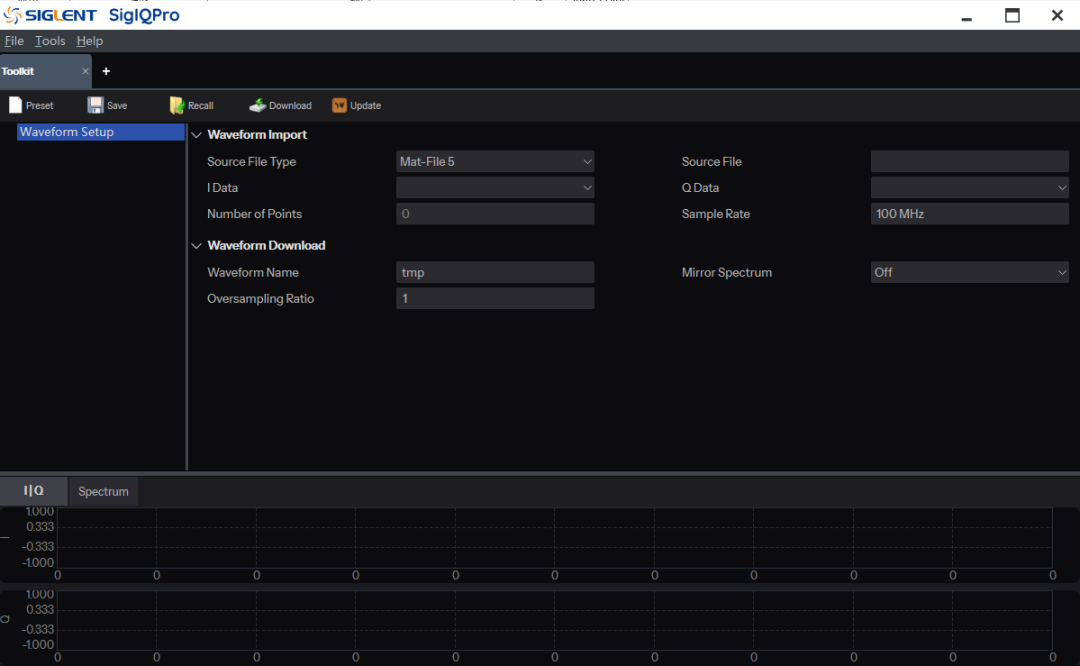Screen dimensions: 1080x666
Task: Click the SIGLENT logo icon
Action: [12, 14]
